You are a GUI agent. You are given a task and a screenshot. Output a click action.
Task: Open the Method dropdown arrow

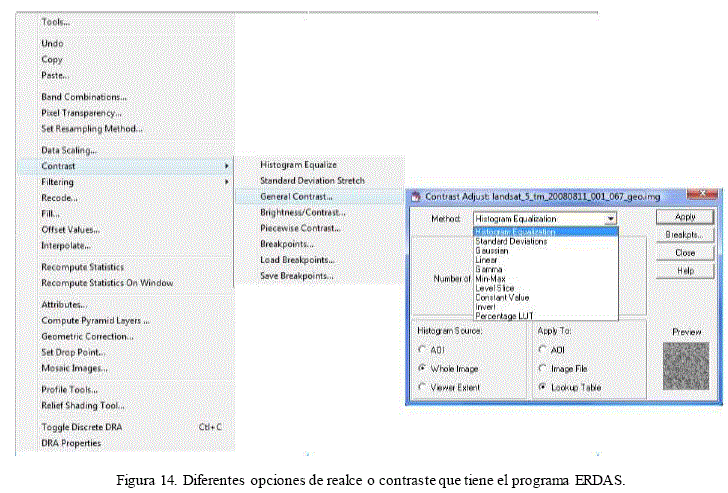(610, 218)
